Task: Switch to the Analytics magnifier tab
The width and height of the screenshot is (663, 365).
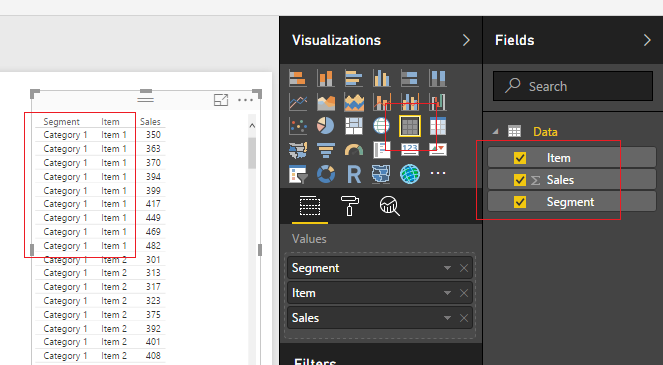Action: pos(389,206)
